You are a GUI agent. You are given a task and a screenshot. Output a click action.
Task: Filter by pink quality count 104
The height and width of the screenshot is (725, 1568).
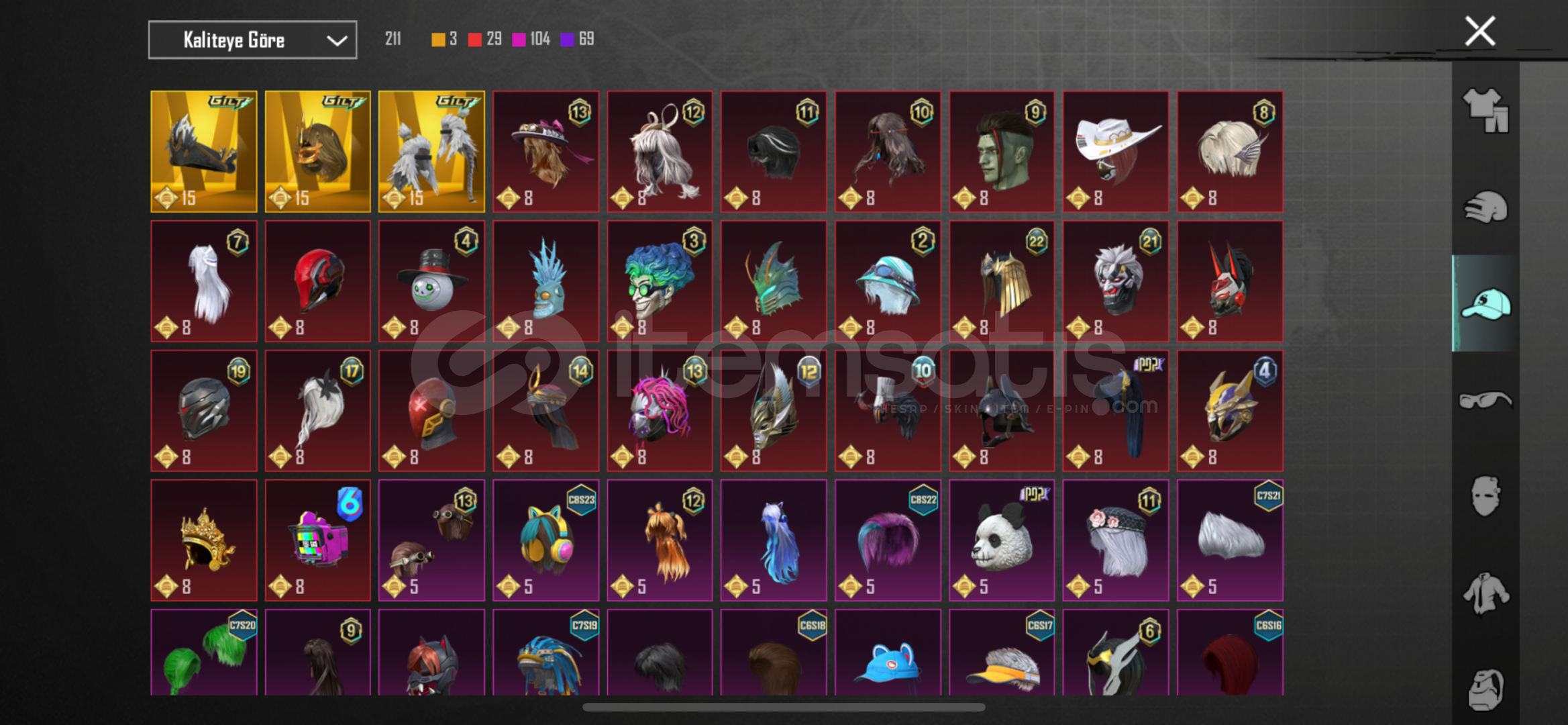pyautogui.click(x=531, y=40)
